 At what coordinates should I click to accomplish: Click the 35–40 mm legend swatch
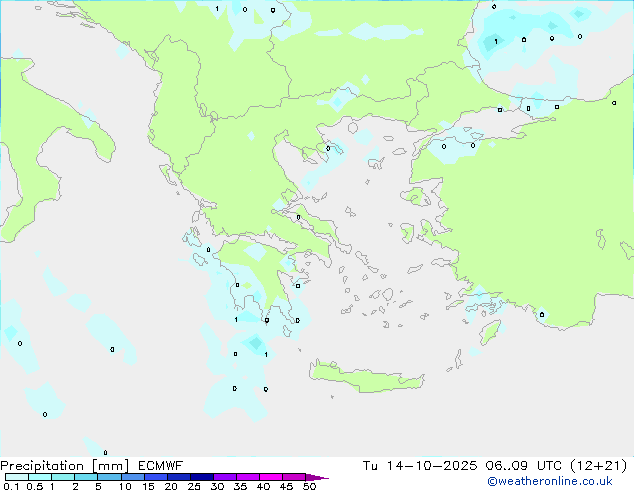pos(247,477)
